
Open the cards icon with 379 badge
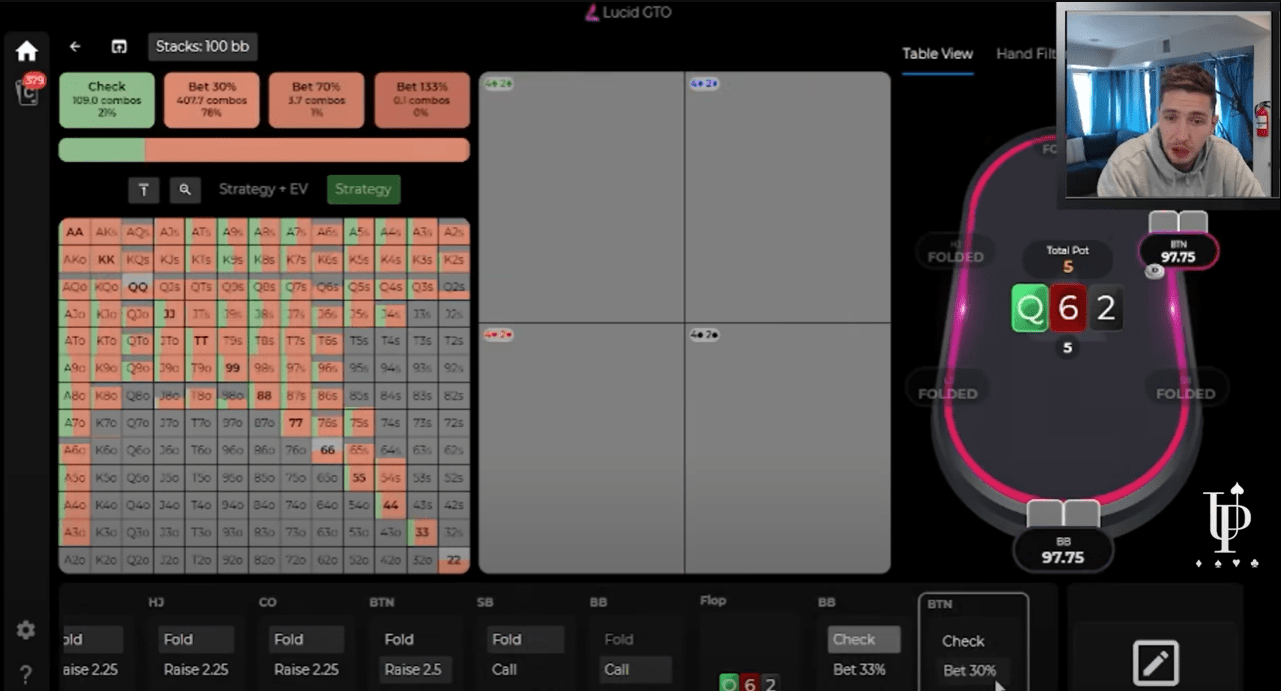(28, 90)
